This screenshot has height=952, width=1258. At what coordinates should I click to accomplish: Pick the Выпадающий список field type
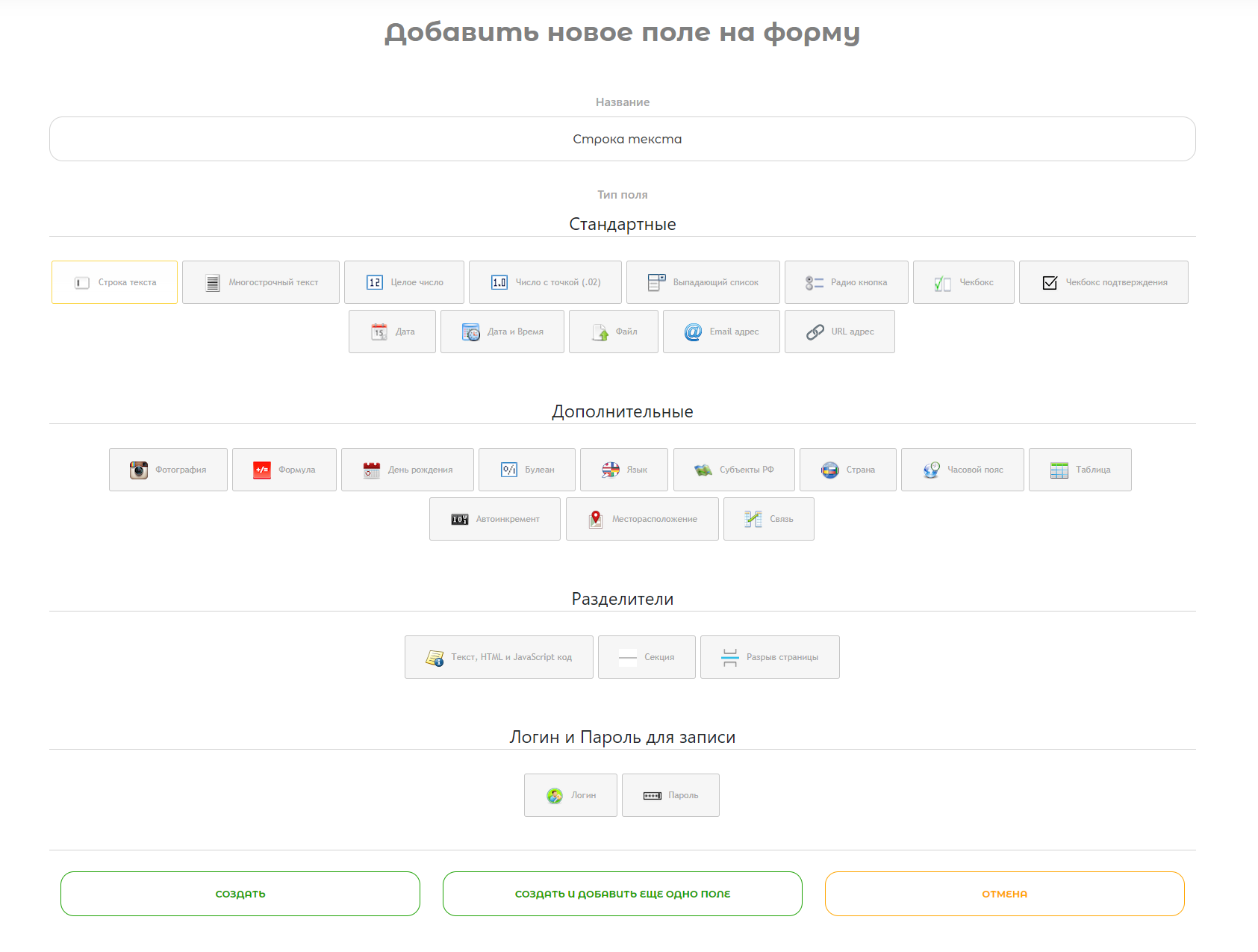coord(703,282)
